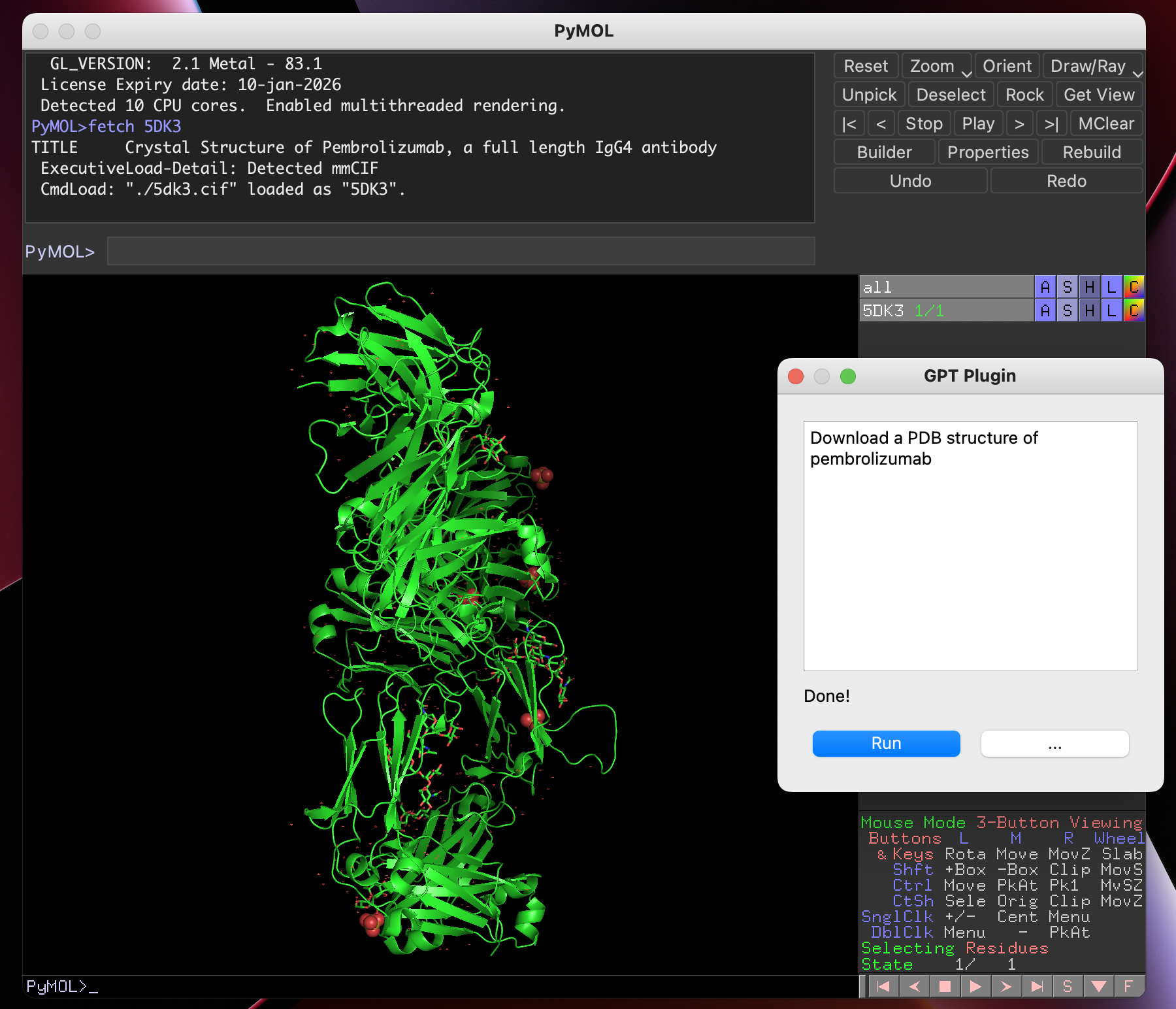The image size is (1176, 1009).
Task: Click the Reset view button
Action: [866, 66]
